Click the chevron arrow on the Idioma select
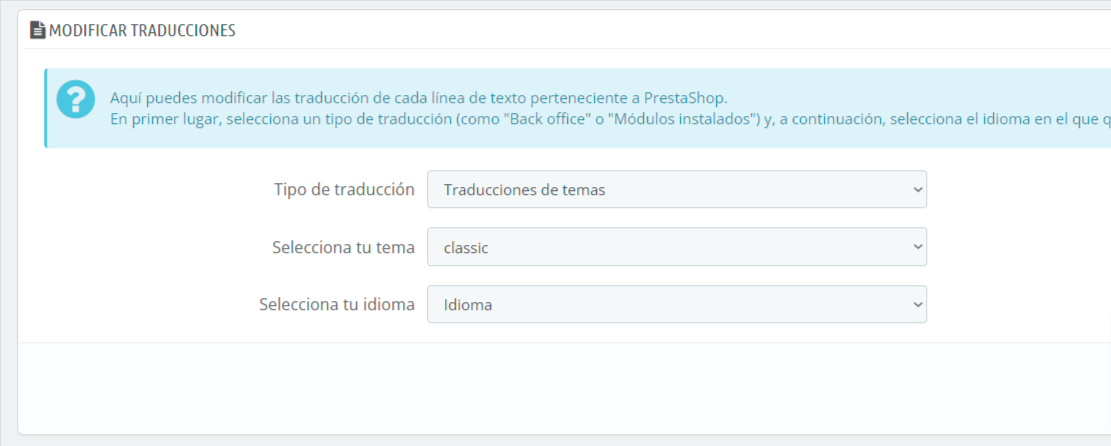This screenshot has height=446, width=1111. point(917,305)
